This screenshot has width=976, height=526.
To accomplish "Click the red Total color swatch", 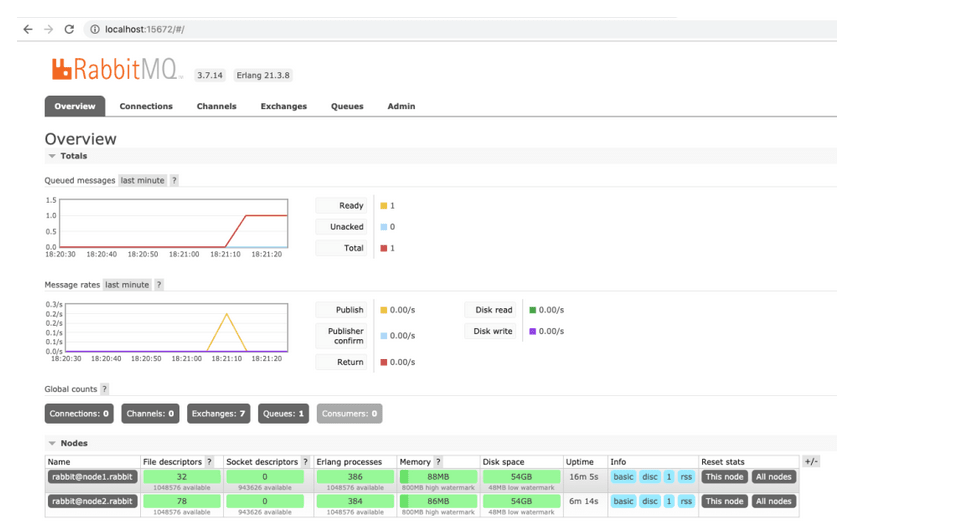I will [384, 248].
